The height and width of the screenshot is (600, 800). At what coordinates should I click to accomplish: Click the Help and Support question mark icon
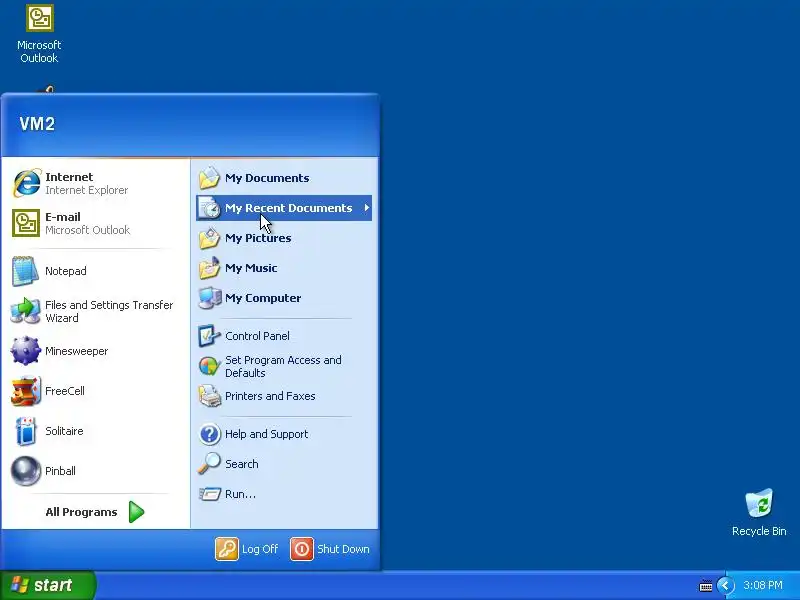pos(209,434)
